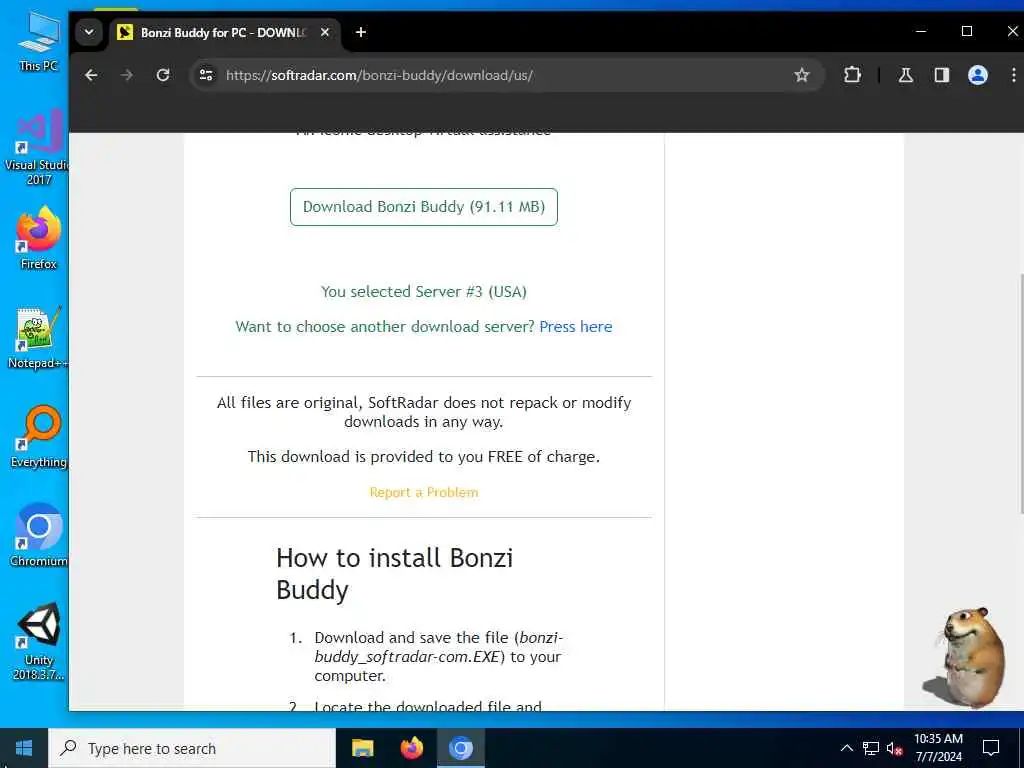
Task: Minimize the Chromium window
Action: [921, 31]
